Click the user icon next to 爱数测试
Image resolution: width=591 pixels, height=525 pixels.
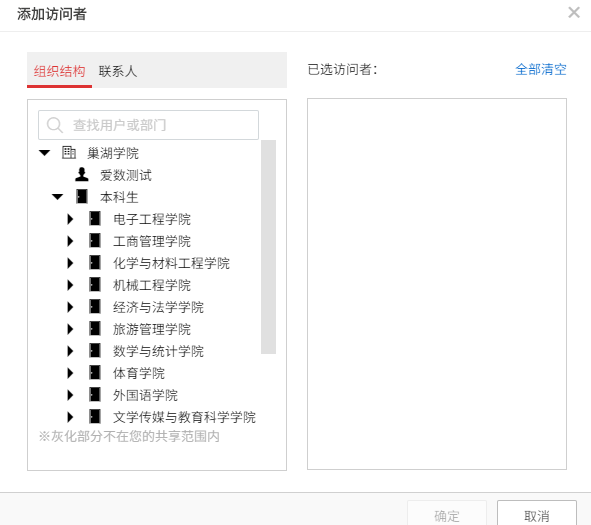coord(82,174)
